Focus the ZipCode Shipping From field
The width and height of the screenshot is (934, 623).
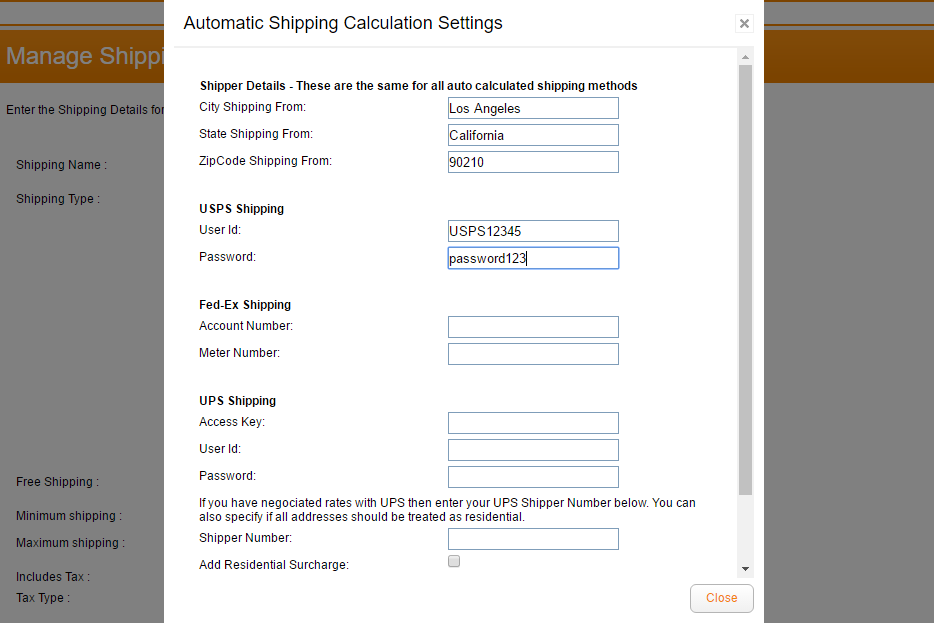point(533,162)
